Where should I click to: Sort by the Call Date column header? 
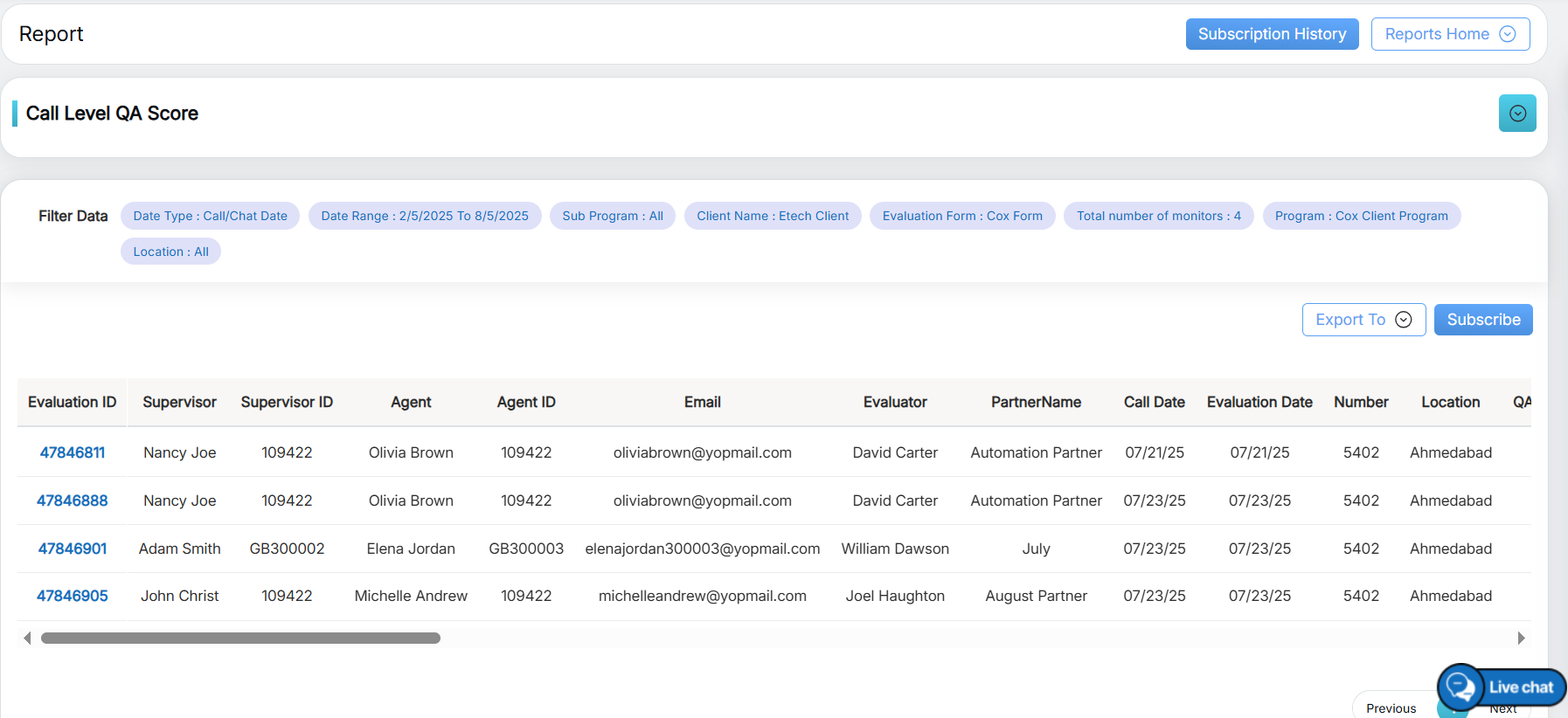click(x=1154, y=402)
